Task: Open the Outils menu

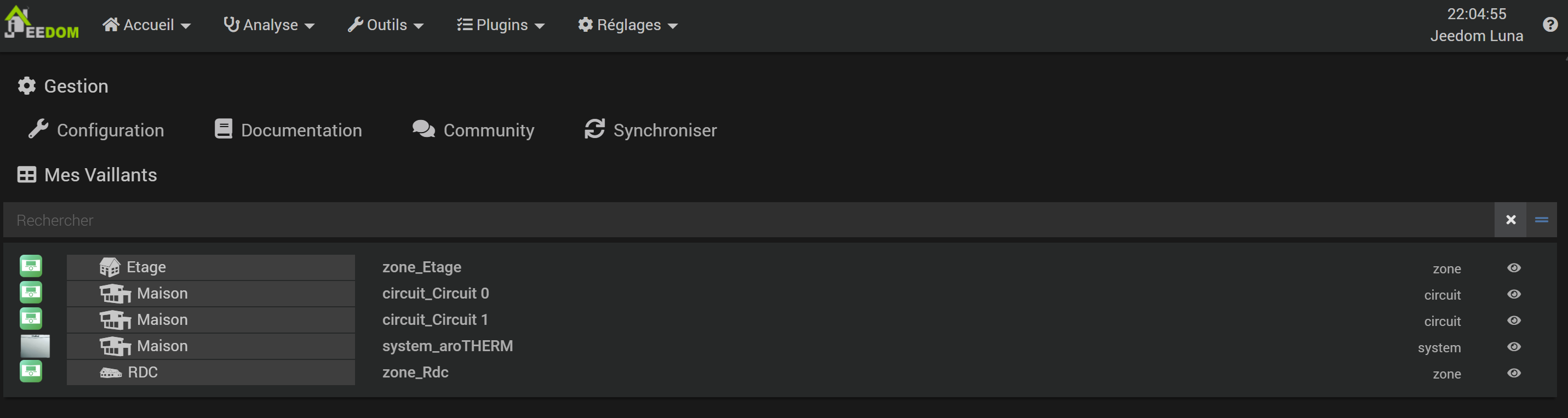Action: 385,25
